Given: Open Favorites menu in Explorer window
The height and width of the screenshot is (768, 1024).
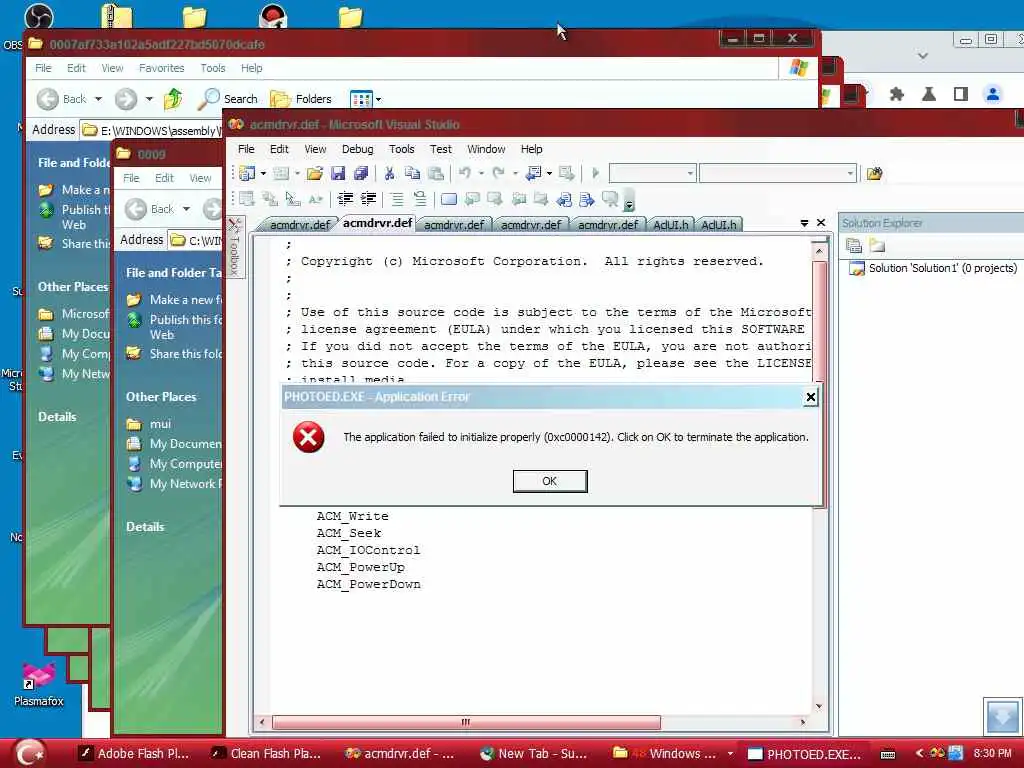Looking at the screenshot, I should pos(161,68).
